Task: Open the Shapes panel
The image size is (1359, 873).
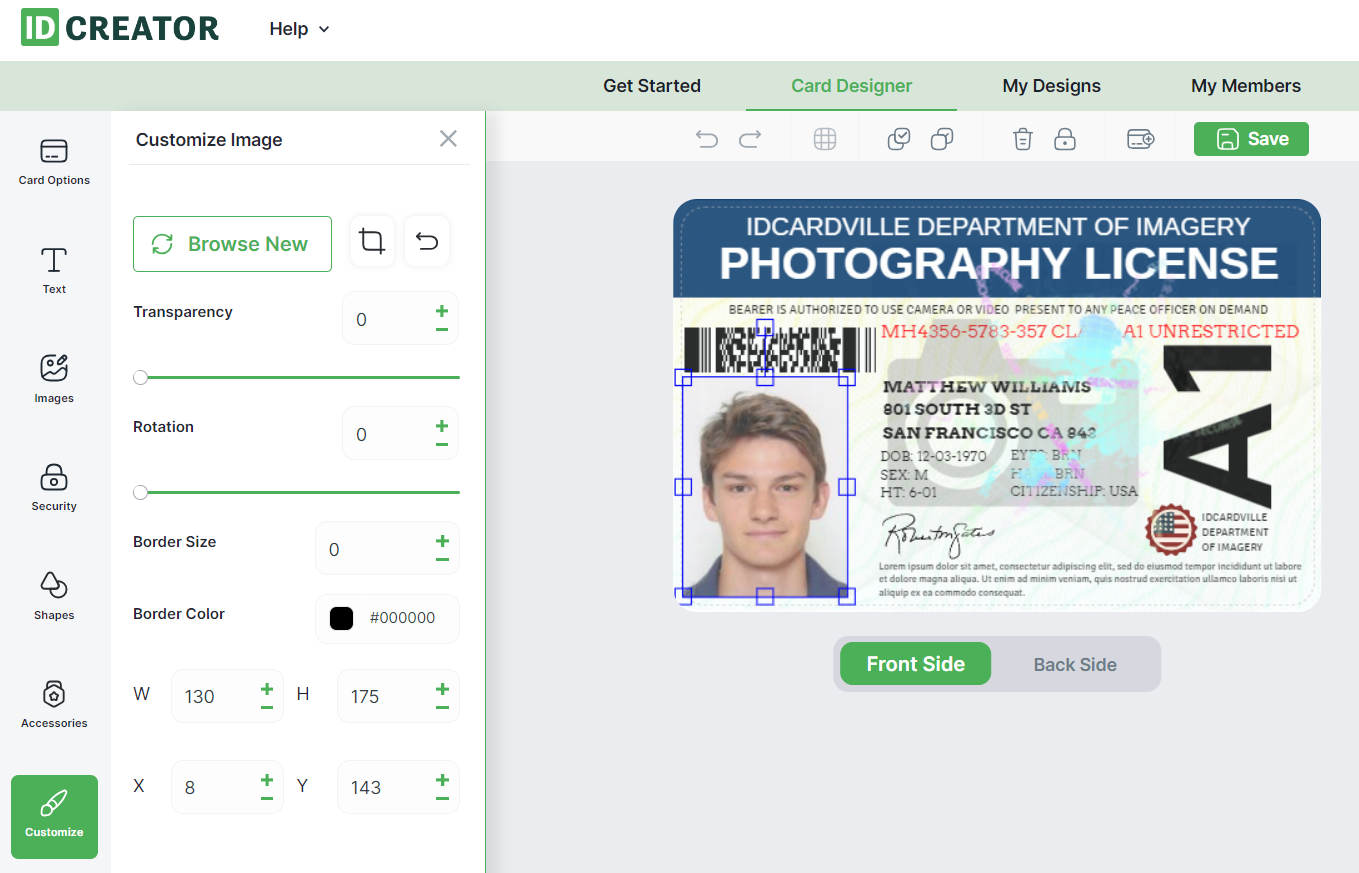Action: tap(54, 596)
